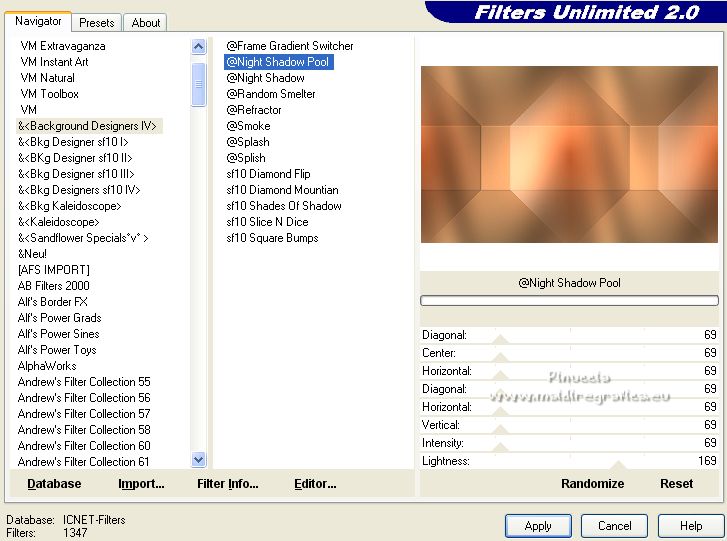Adjust the Lightness slider handle
This screenshot has width=727, height=541.
617,465
